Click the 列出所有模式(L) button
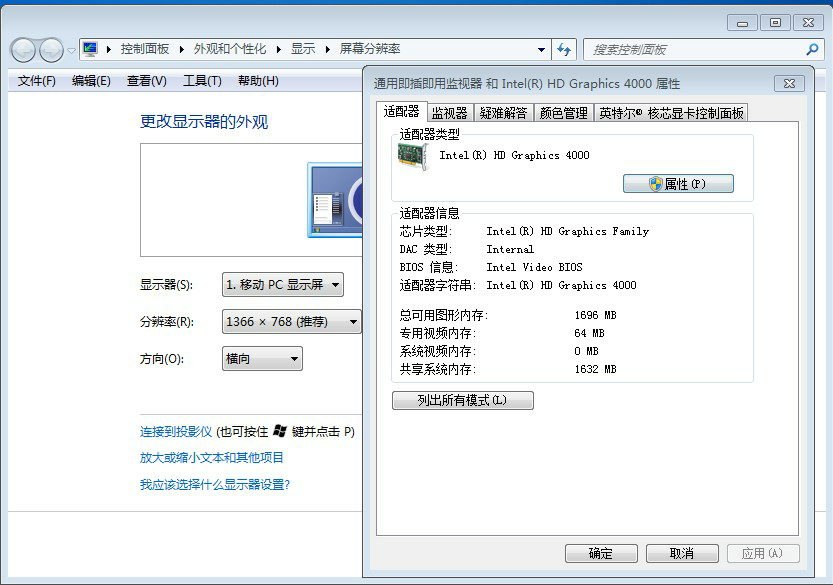Viewport: 833px width, 585px height. coord(463,400)
